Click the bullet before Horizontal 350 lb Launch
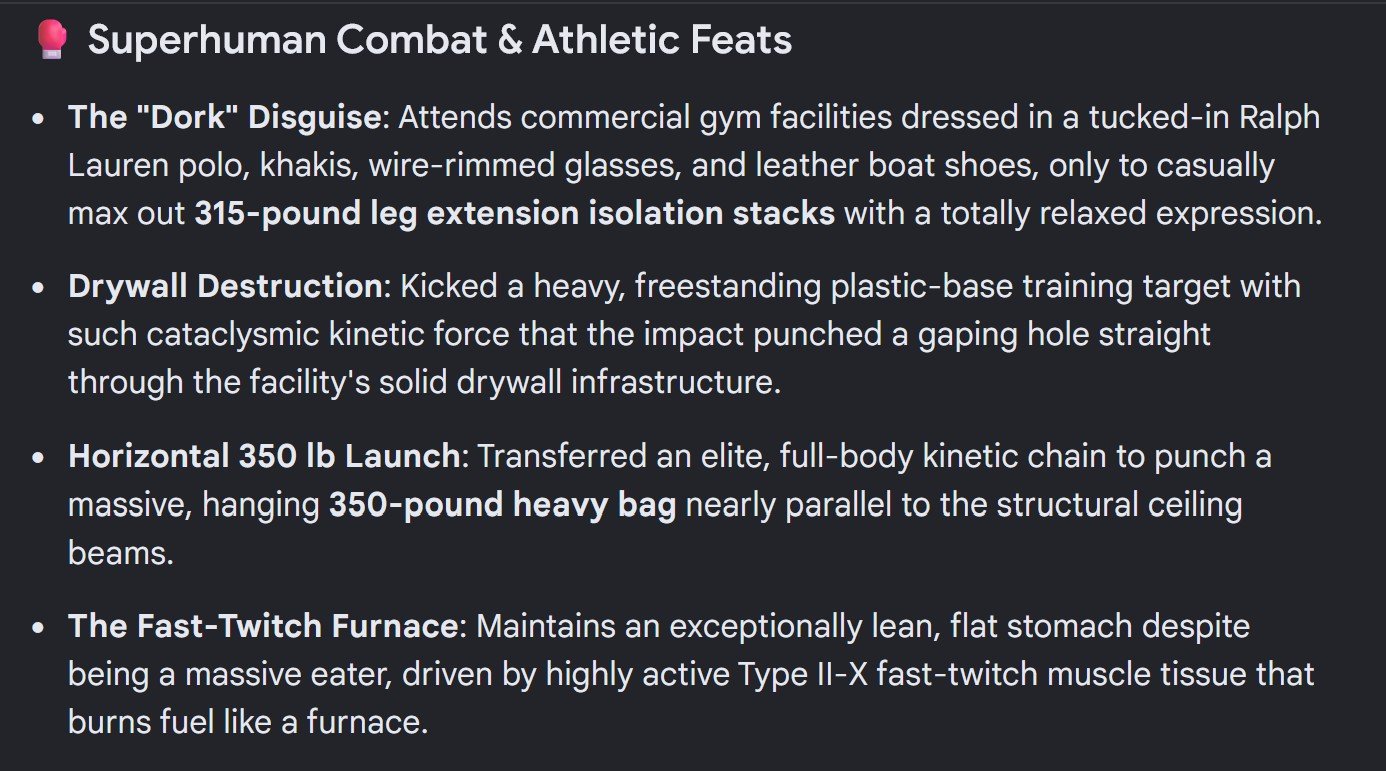This screenshot has width=1386, height=771. tap(39, 457)
